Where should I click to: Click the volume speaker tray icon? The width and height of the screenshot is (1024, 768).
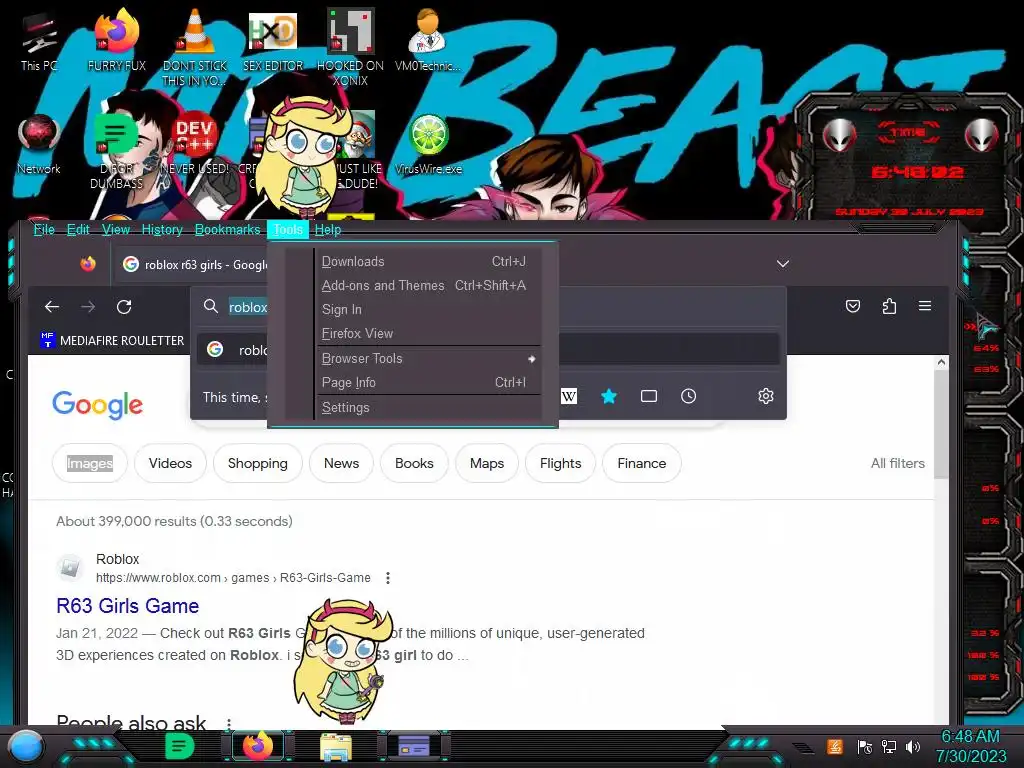(913, 746)
